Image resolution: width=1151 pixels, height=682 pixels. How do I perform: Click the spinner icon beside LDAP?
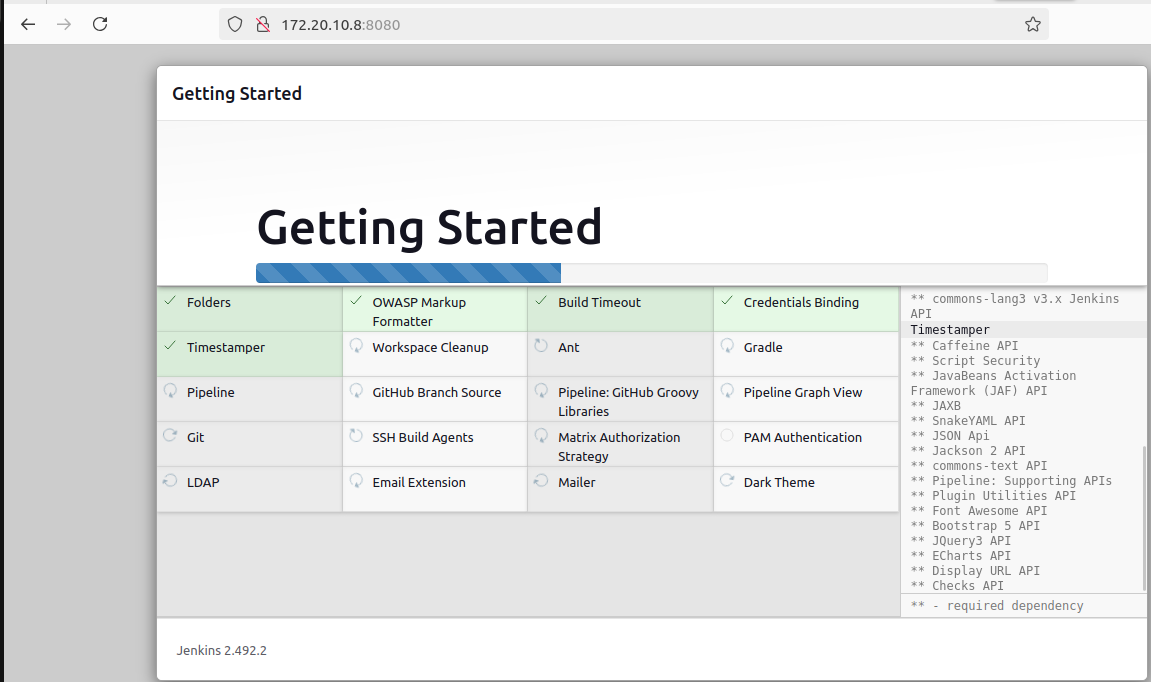pyautogui.click(x=170, y=481)
